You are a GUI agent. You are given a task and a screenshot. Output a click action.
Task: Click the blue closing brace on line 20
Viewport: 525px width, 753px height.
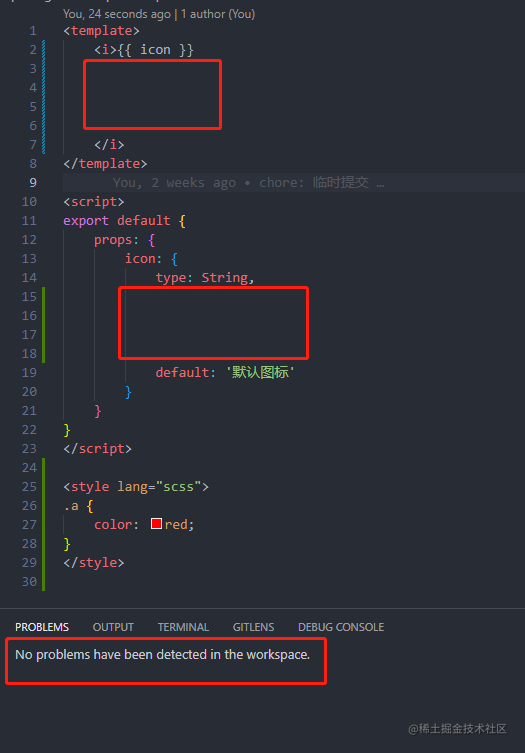point(128,392)
